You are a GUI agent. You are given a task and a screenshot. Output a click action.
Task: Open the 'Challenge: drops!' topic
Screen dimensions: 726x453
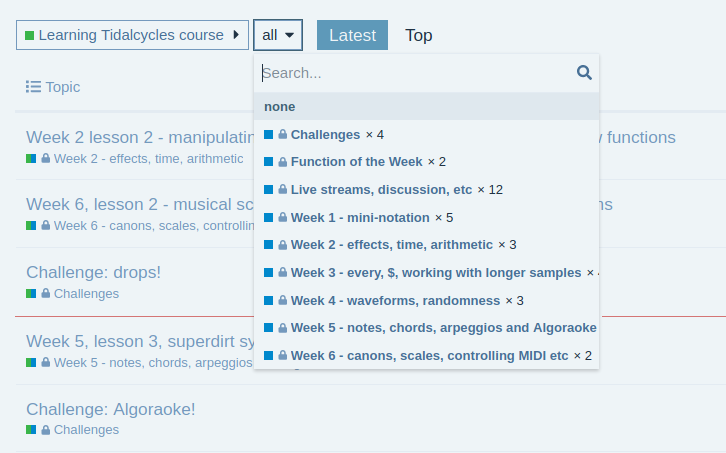pos(94,272)
